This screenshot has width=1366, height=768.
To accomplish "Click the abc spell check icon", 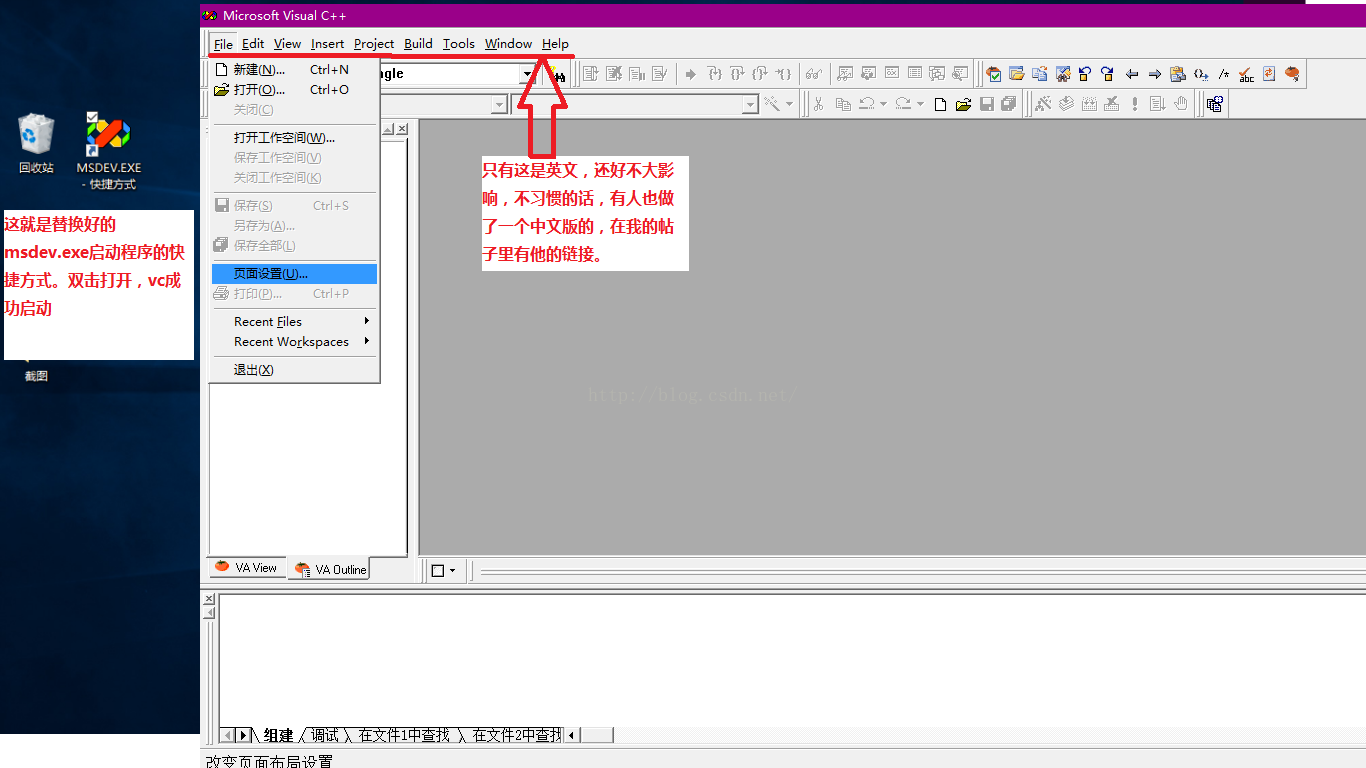I will point(1246,74).
